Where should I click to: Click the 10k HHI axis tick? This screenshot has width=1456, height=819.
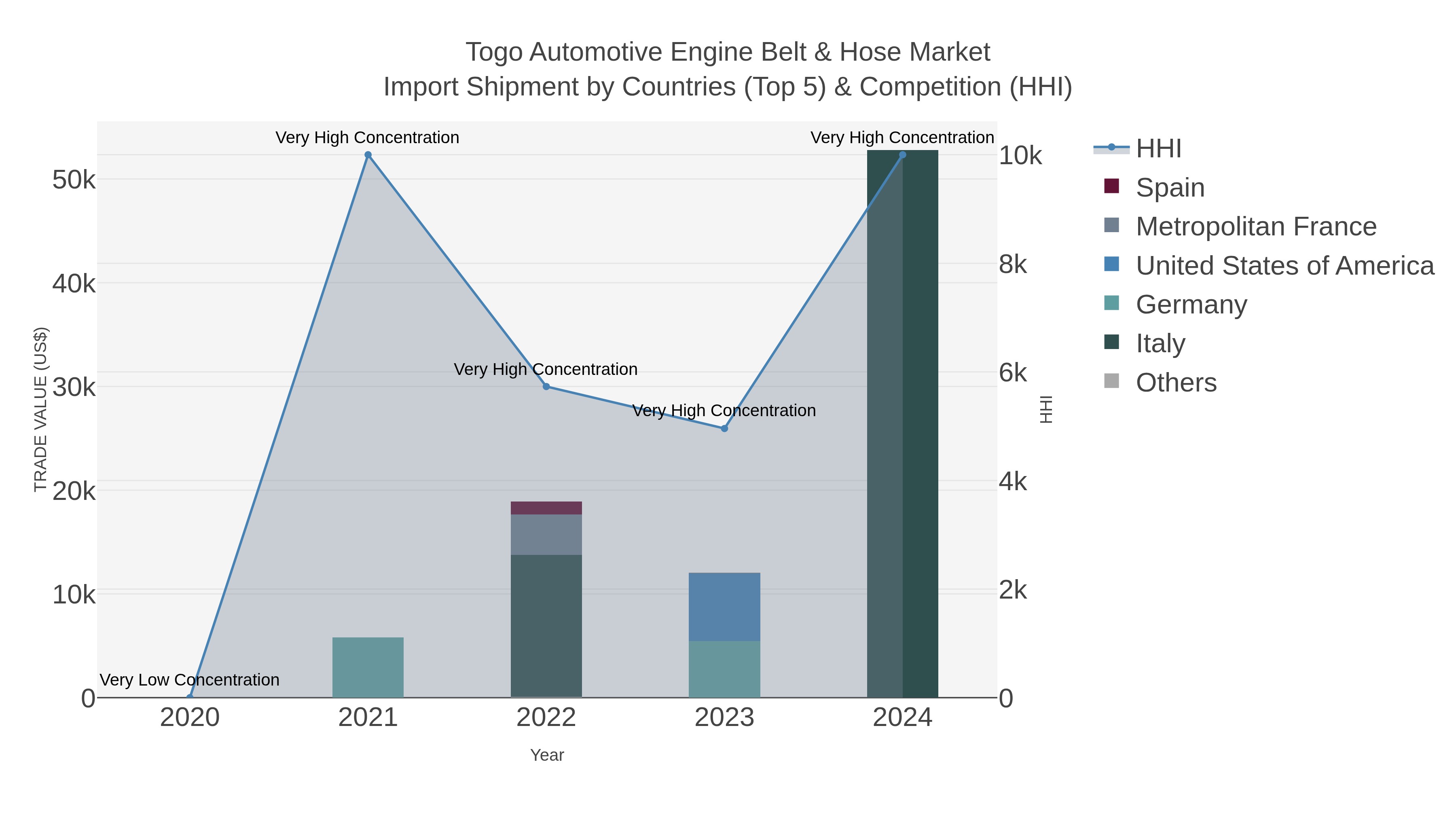tap(1020, 155)
